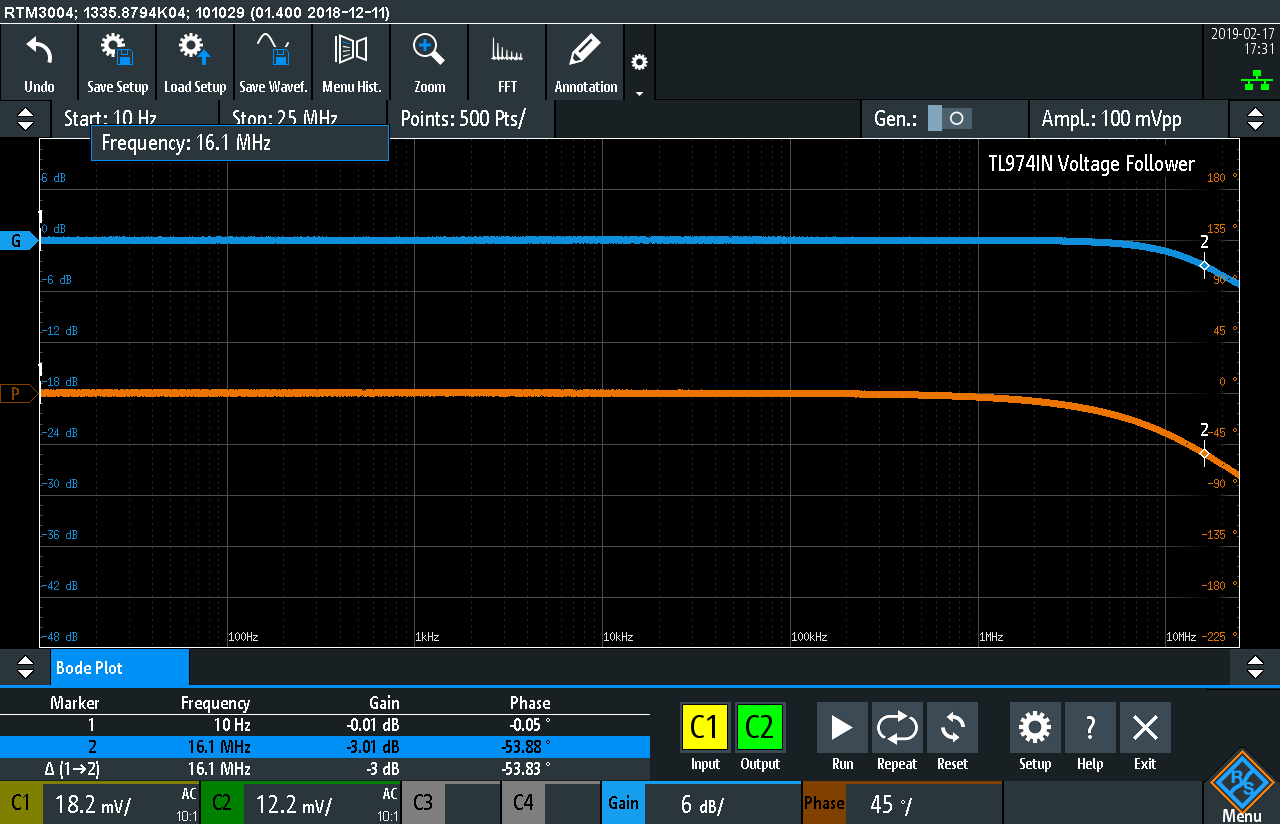Click the Frequency 16.1 MHz input field
The width and height of the screenshot is (1280, 824).
tap(239, 143)
